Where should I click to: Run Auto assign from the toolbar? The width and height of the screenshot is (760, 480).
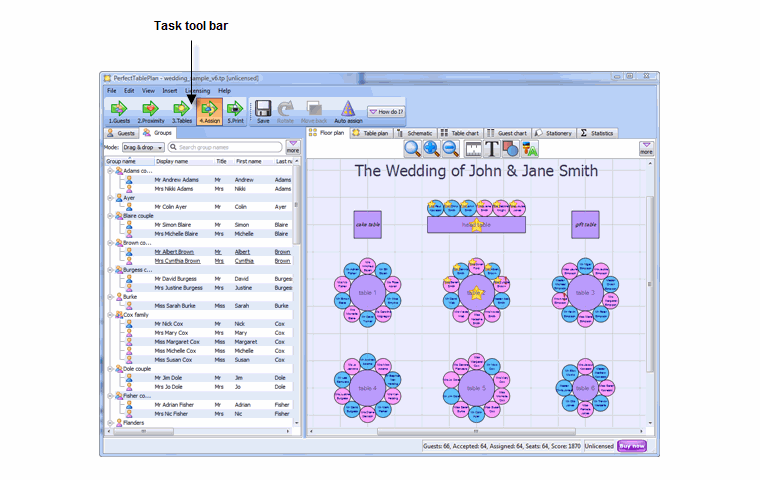[x=347, y=110]
